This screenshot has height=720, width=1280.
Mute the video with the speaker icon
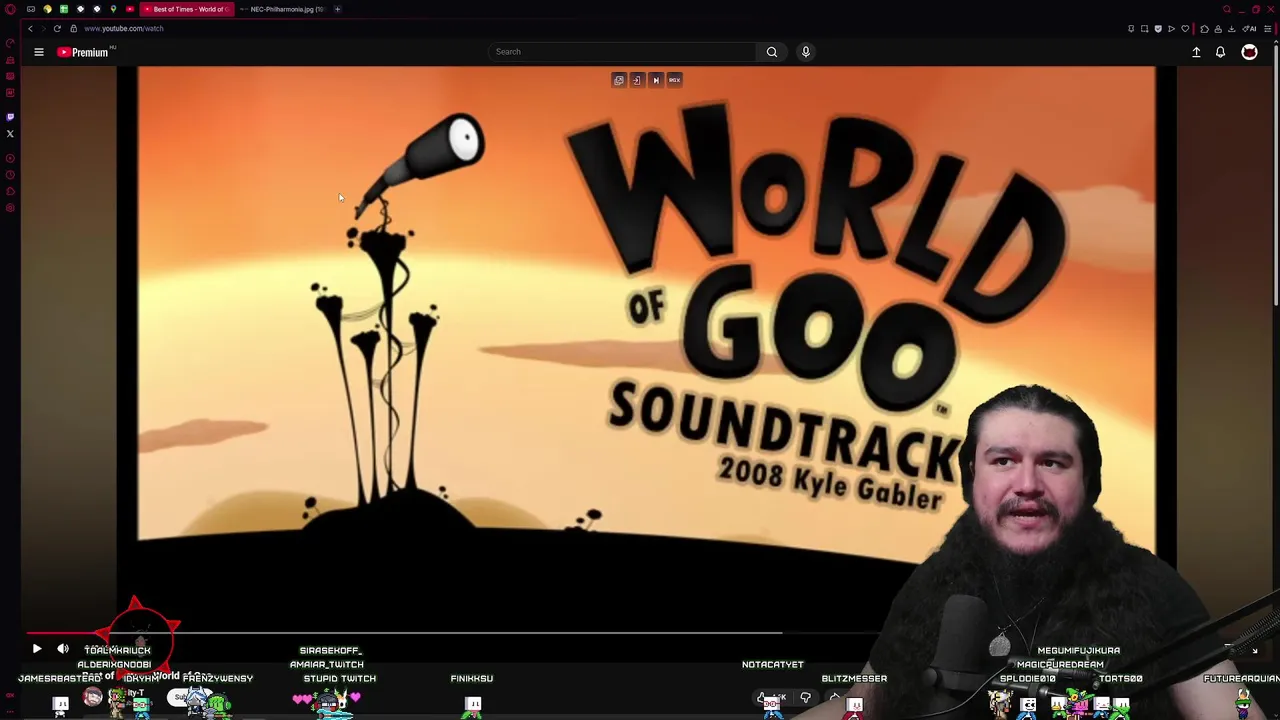point(63,649)
